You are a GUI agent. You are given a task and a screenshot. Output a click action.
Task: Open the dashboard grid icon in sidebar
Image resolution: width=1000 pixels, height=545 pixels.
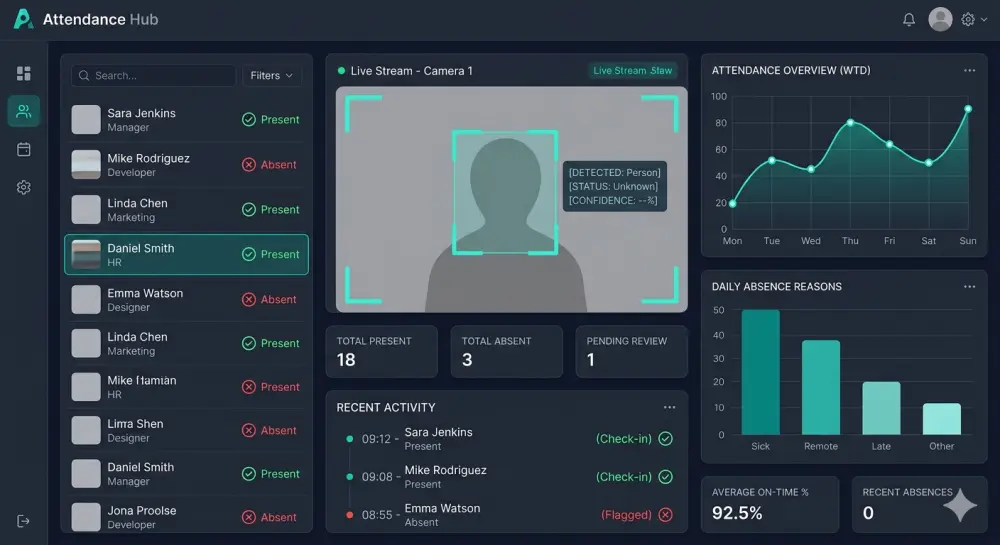click(24, 73)
